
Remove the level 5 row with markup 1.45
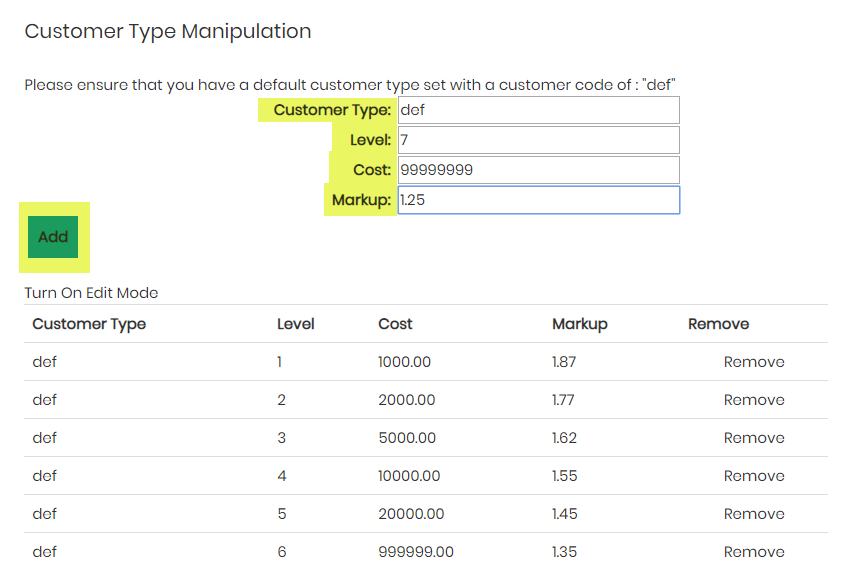point(754,514)
